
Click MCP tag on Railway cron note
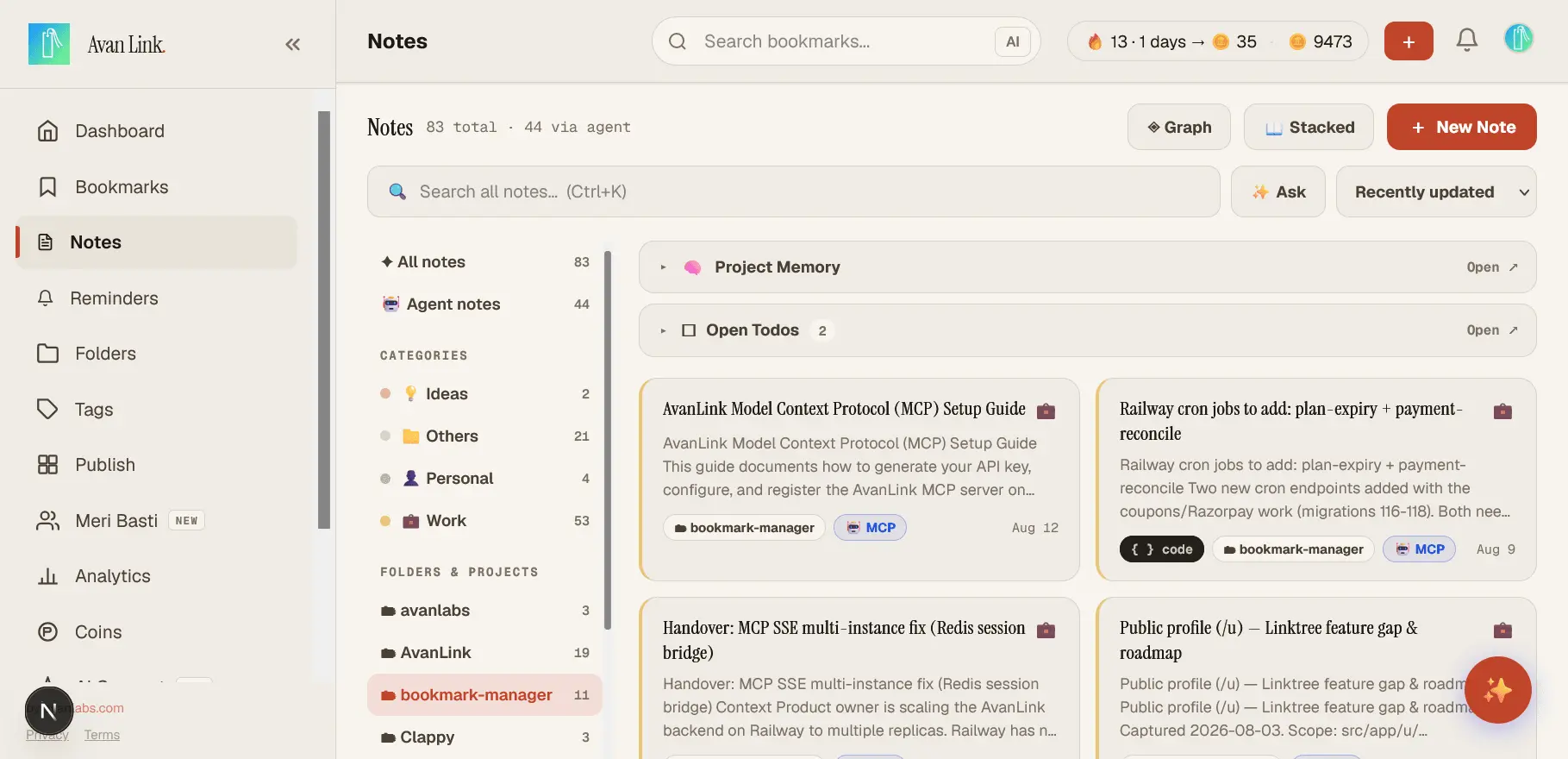[x=1419, y=549]
